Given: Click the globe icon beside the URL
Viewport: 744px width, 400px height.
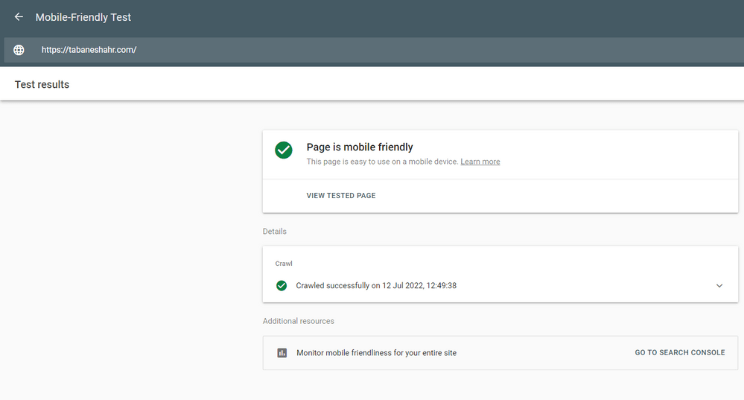Looking at the screenshot, I should coord(19,50).
